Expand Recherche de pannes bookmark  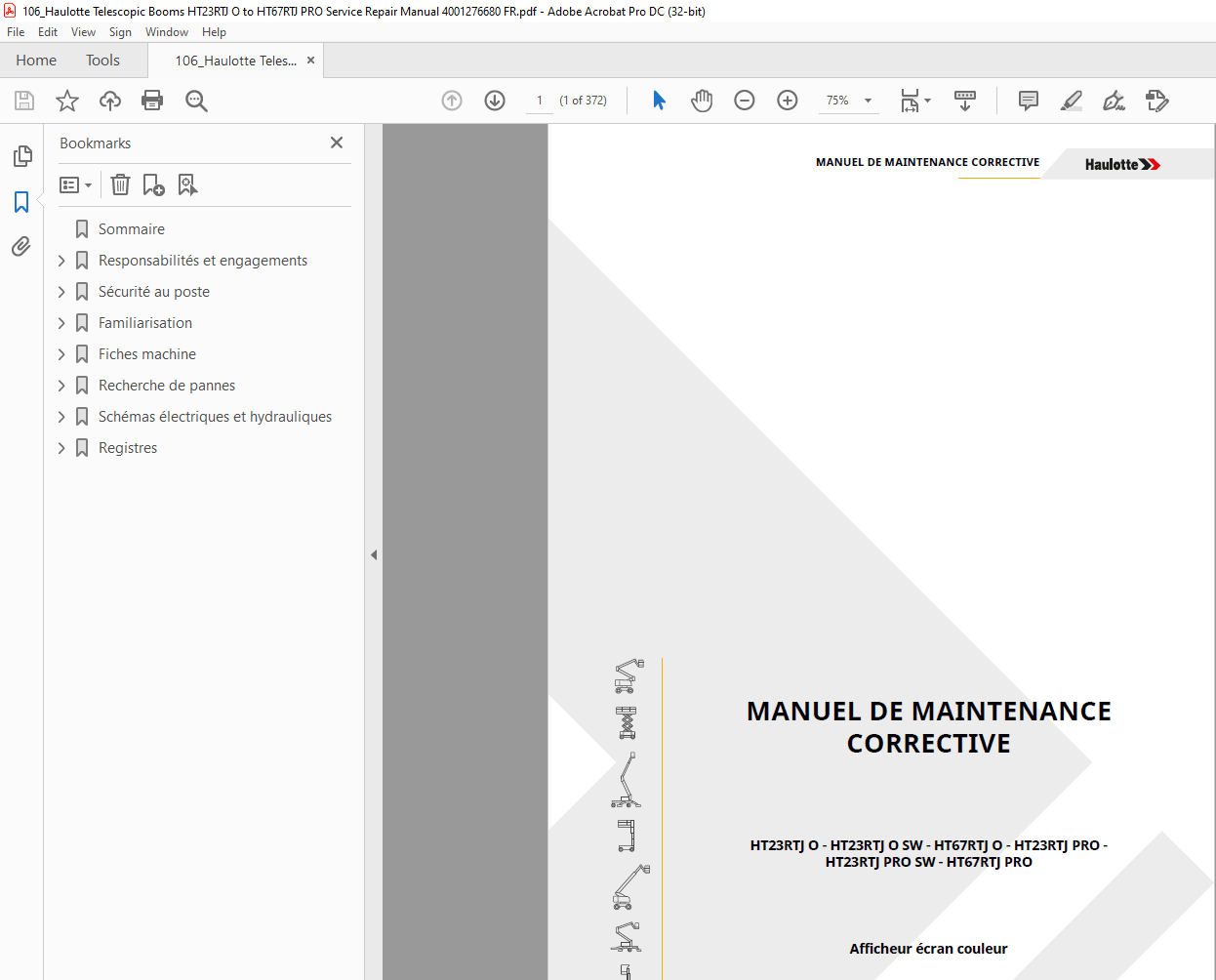[61, 386]
